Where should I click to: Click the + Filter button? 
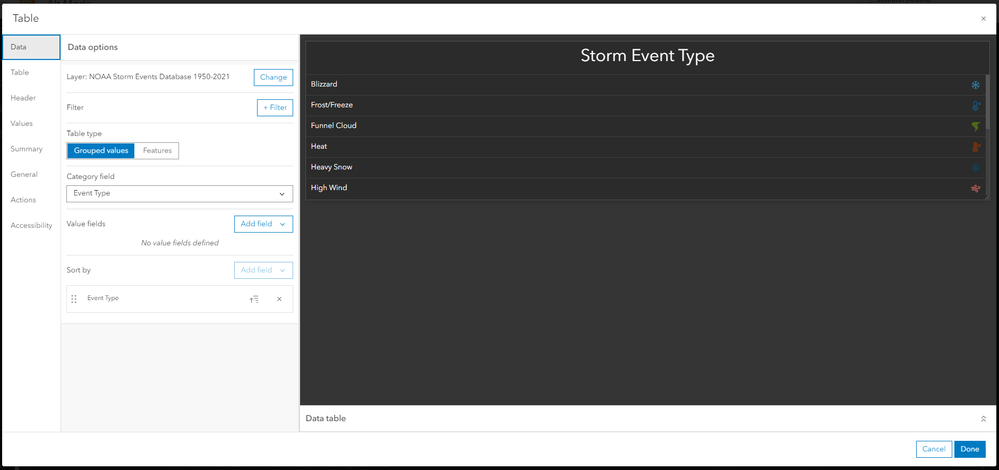click(x=275, y=108)
